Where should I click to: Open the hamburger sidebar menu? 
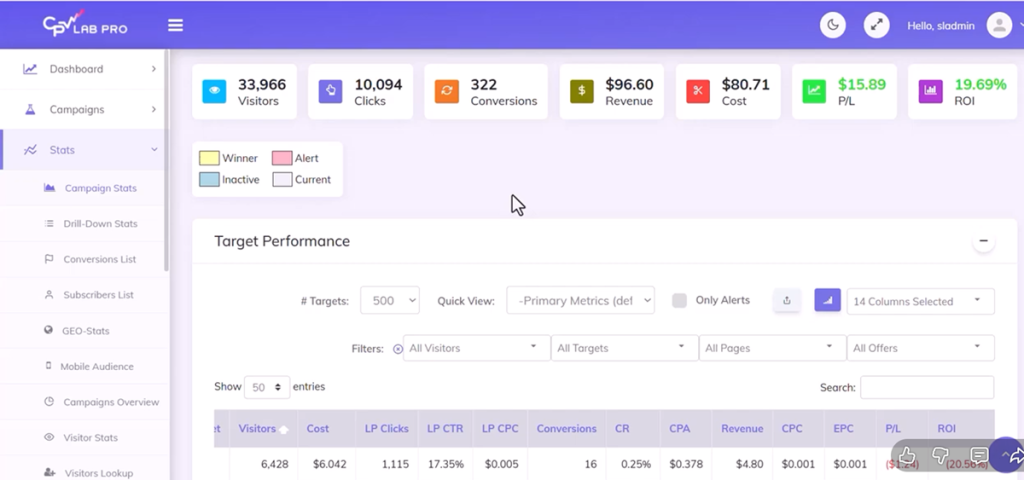point(176,25)
